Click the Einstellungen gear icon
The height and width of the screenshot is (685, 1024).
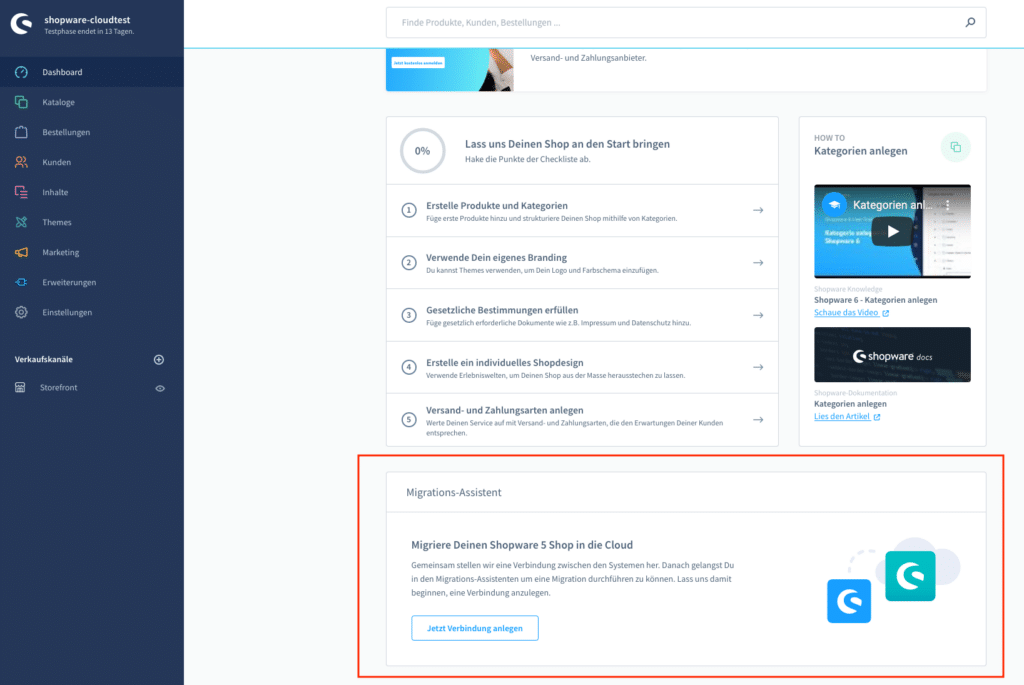point(22,312)
